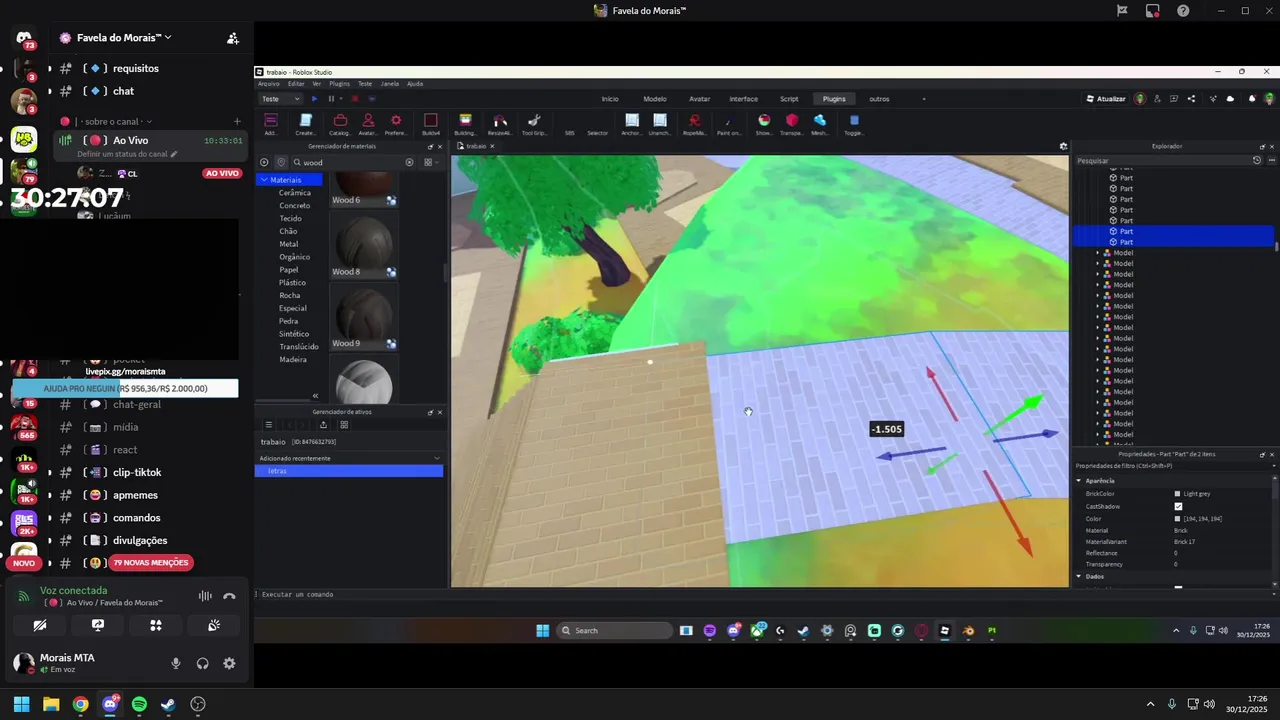Run the game with the blue Play button
Viewport: 1280px width, 720px height.
point(314,99)
